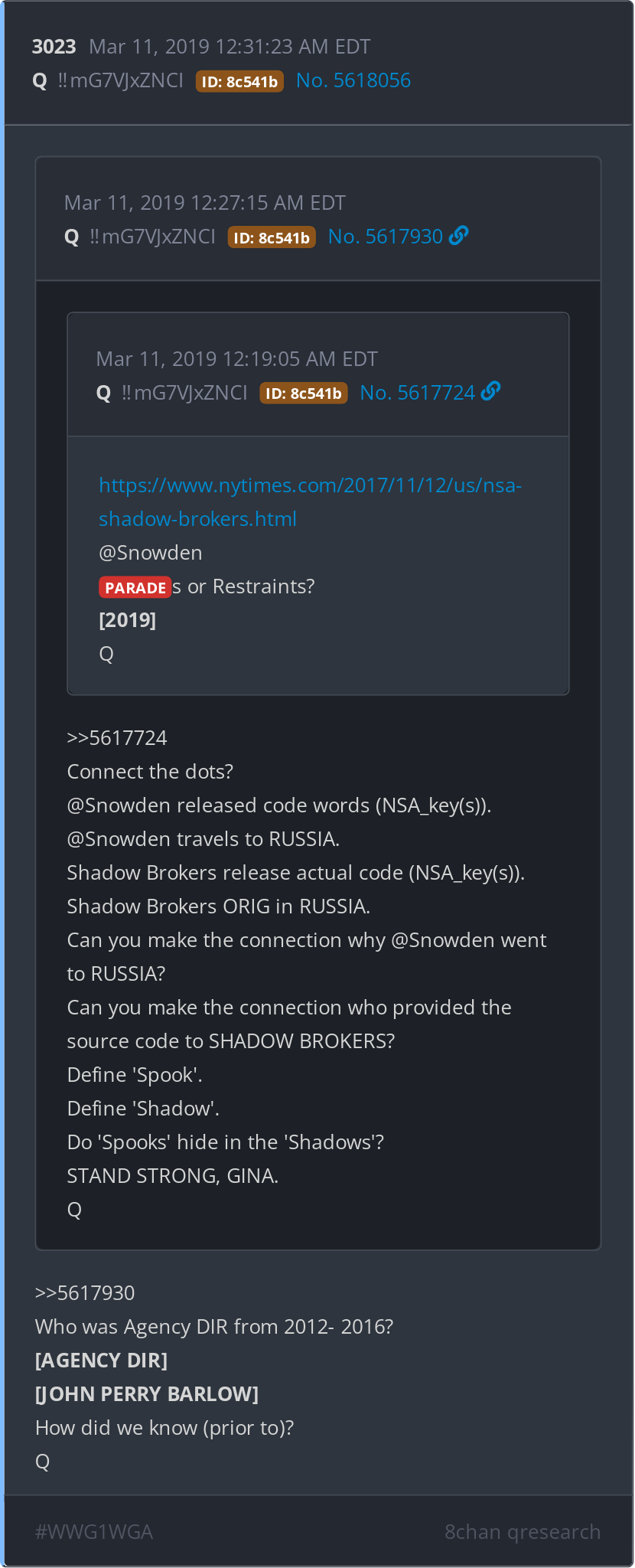
Task: Click the bold [2019] text
Action: (x=127, y=620)
